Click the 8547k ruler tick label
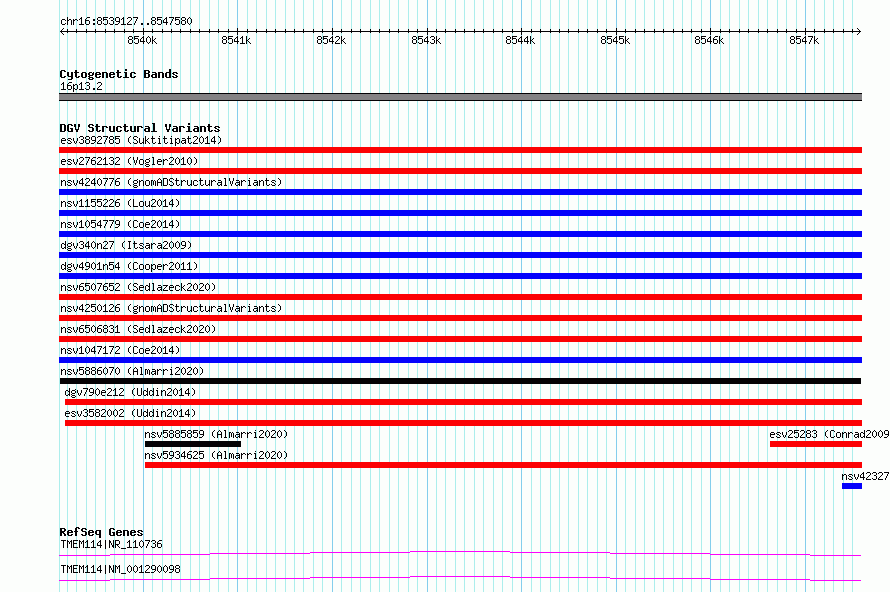Screen dimensions: 890x592 click(x=804, y=40)
